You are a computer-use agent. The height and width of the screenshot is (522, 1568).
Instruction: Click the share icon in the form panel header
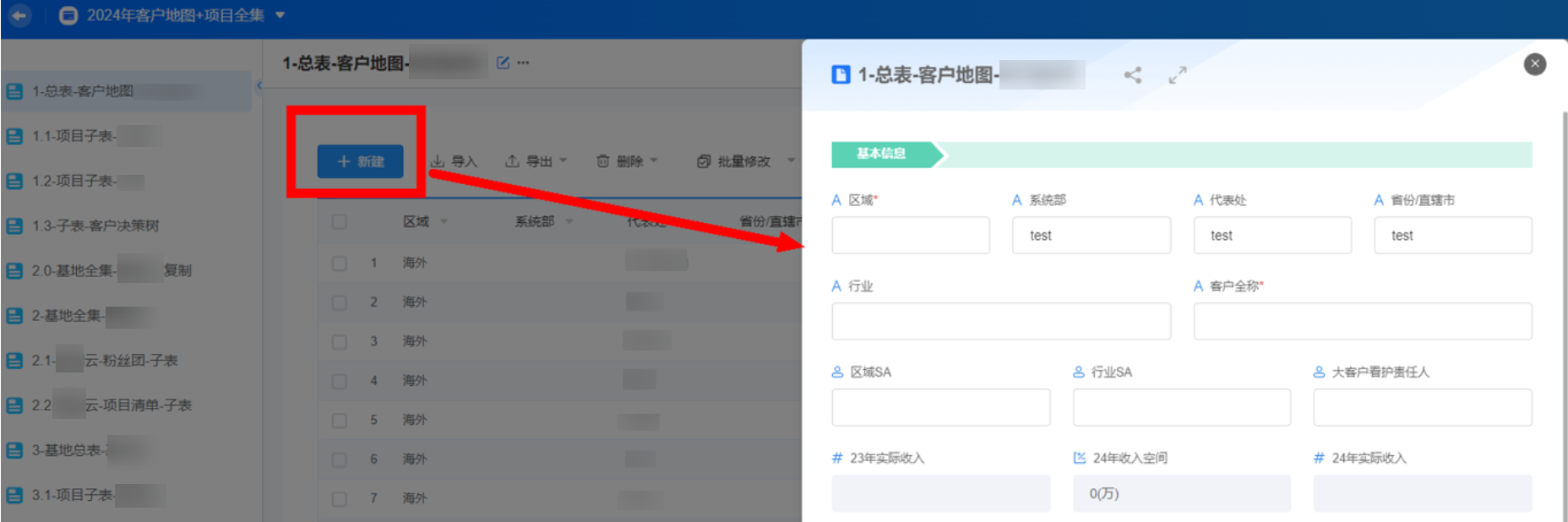tap(1133, 75)
